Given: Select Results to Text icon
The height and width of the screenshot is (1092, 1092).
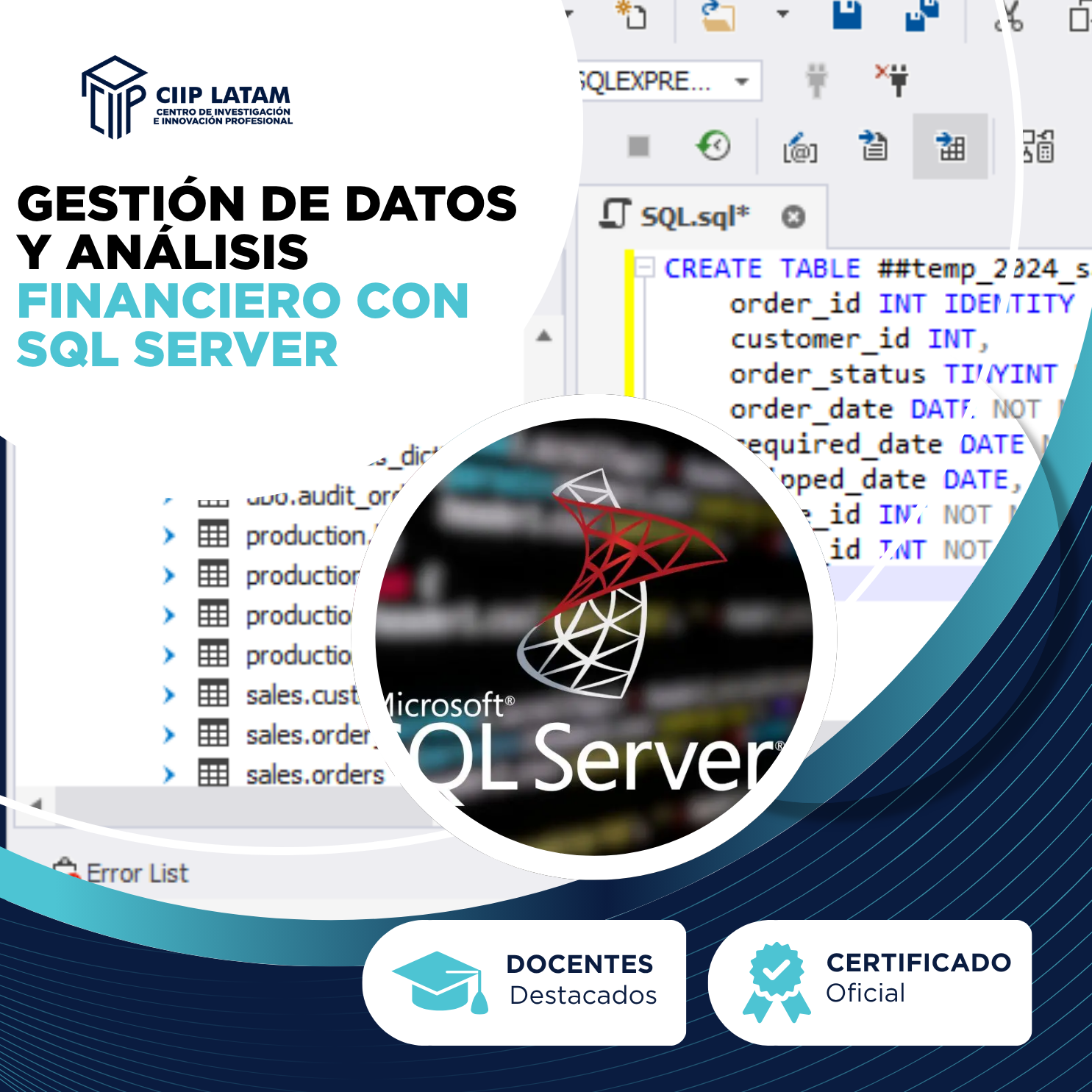Looking at the screenshot, I should pos(874,146).
